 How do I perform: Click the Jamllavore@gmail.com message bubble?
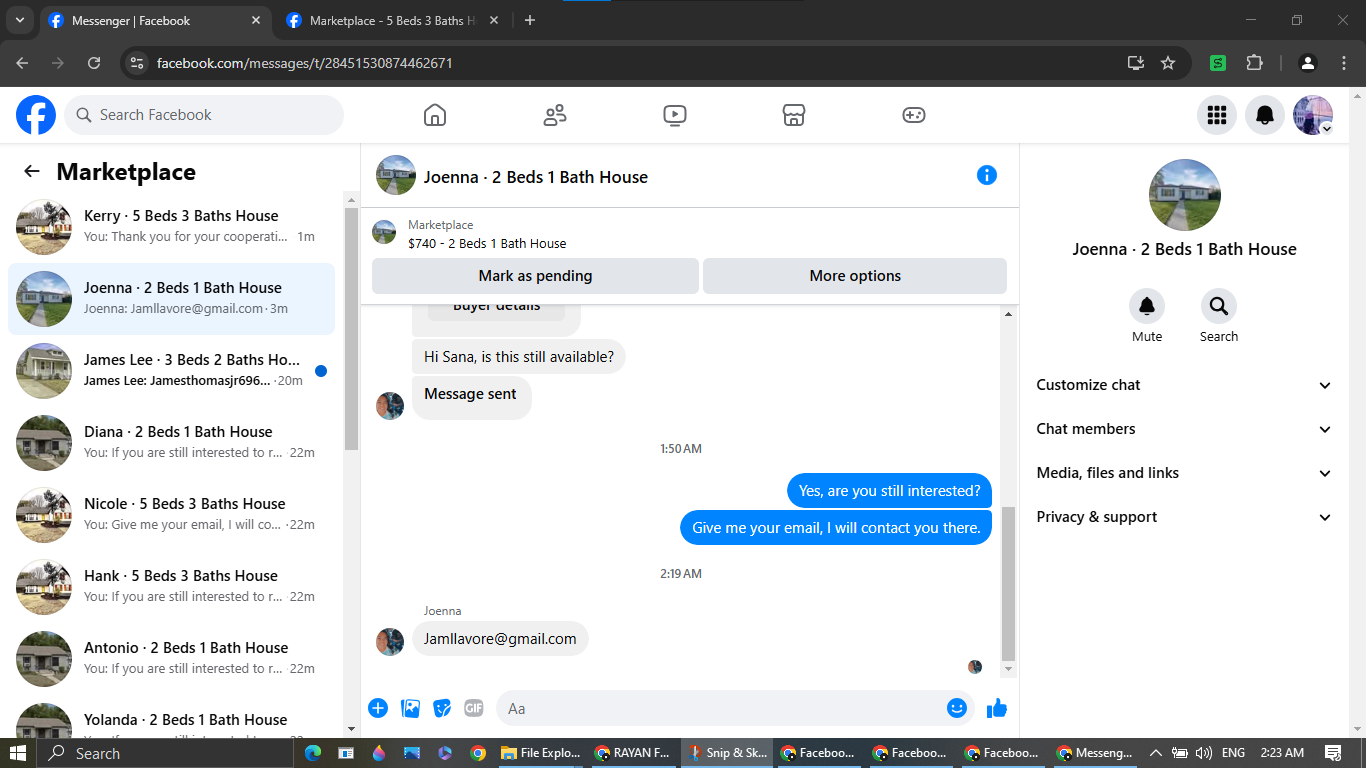(x=500, y=639)
